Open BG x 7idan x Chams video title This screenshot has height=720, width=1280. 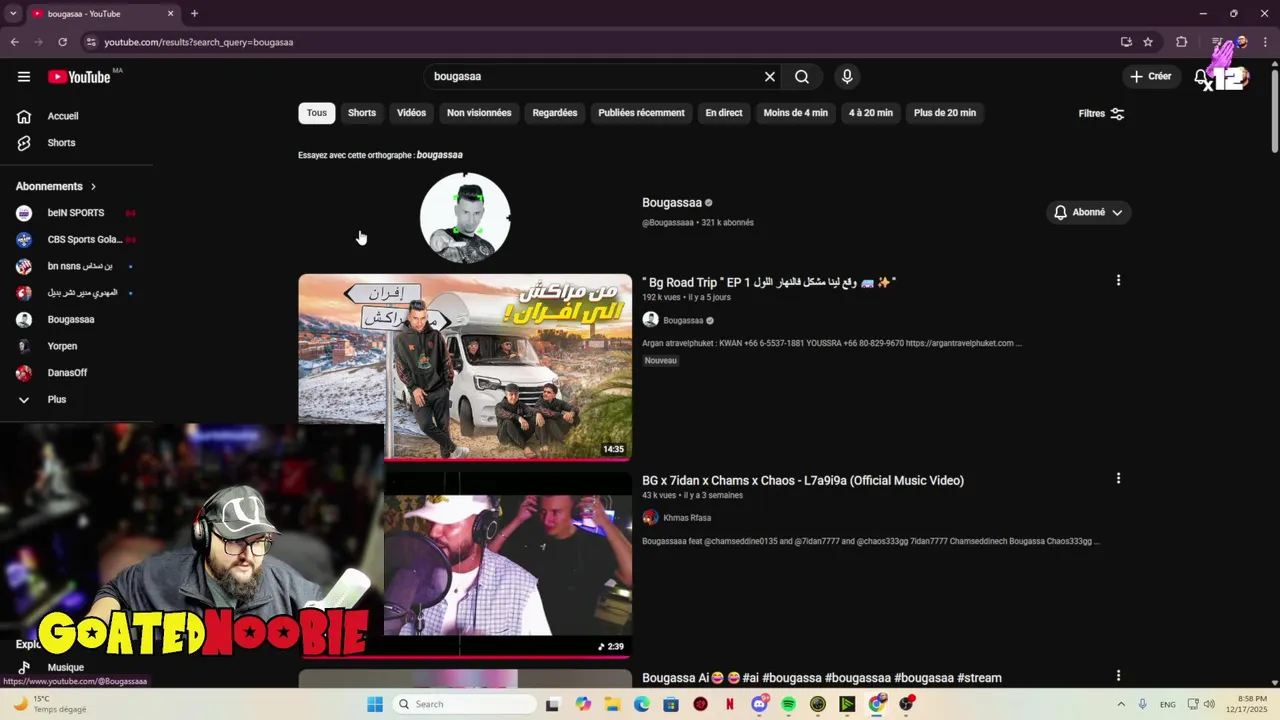[803, 481]
